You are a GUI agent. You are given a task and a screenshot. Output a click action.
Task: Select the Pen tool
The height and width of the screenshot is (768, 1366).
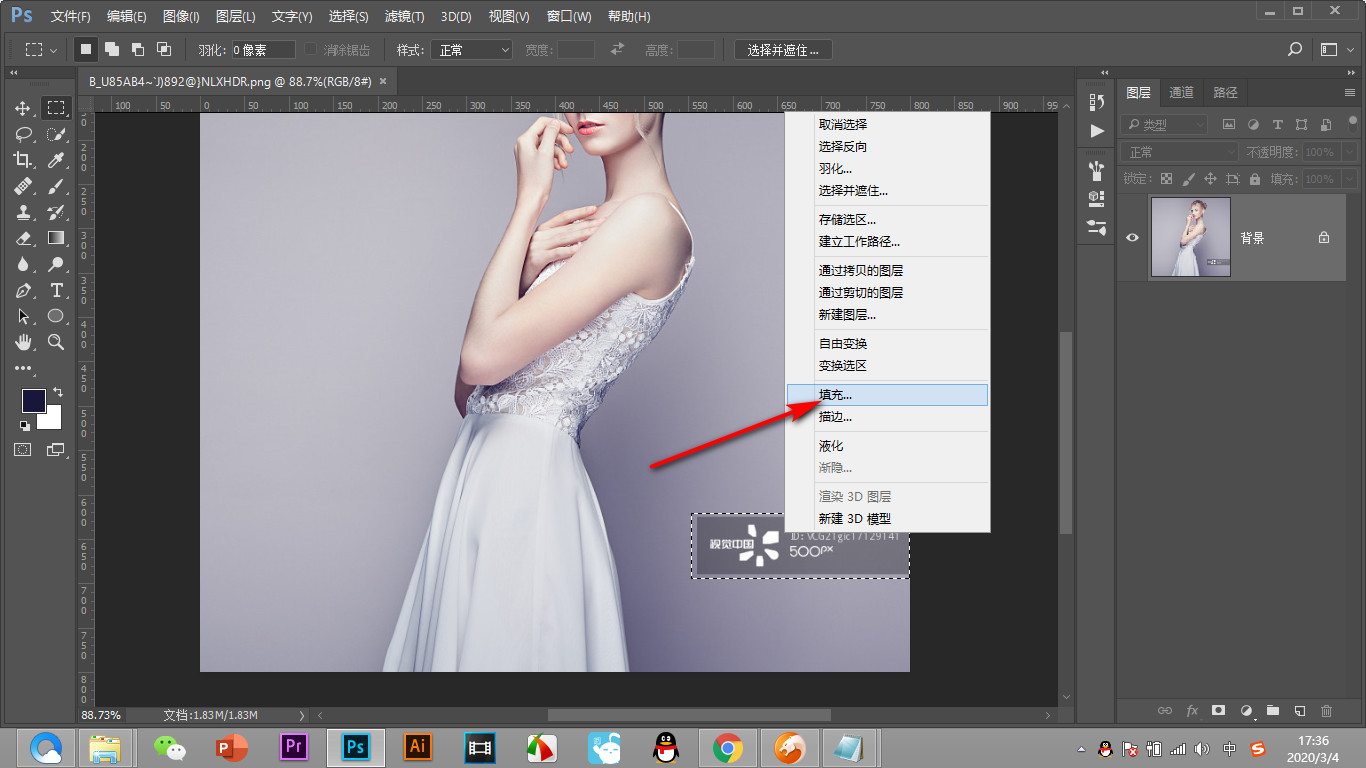pos(23,290)
